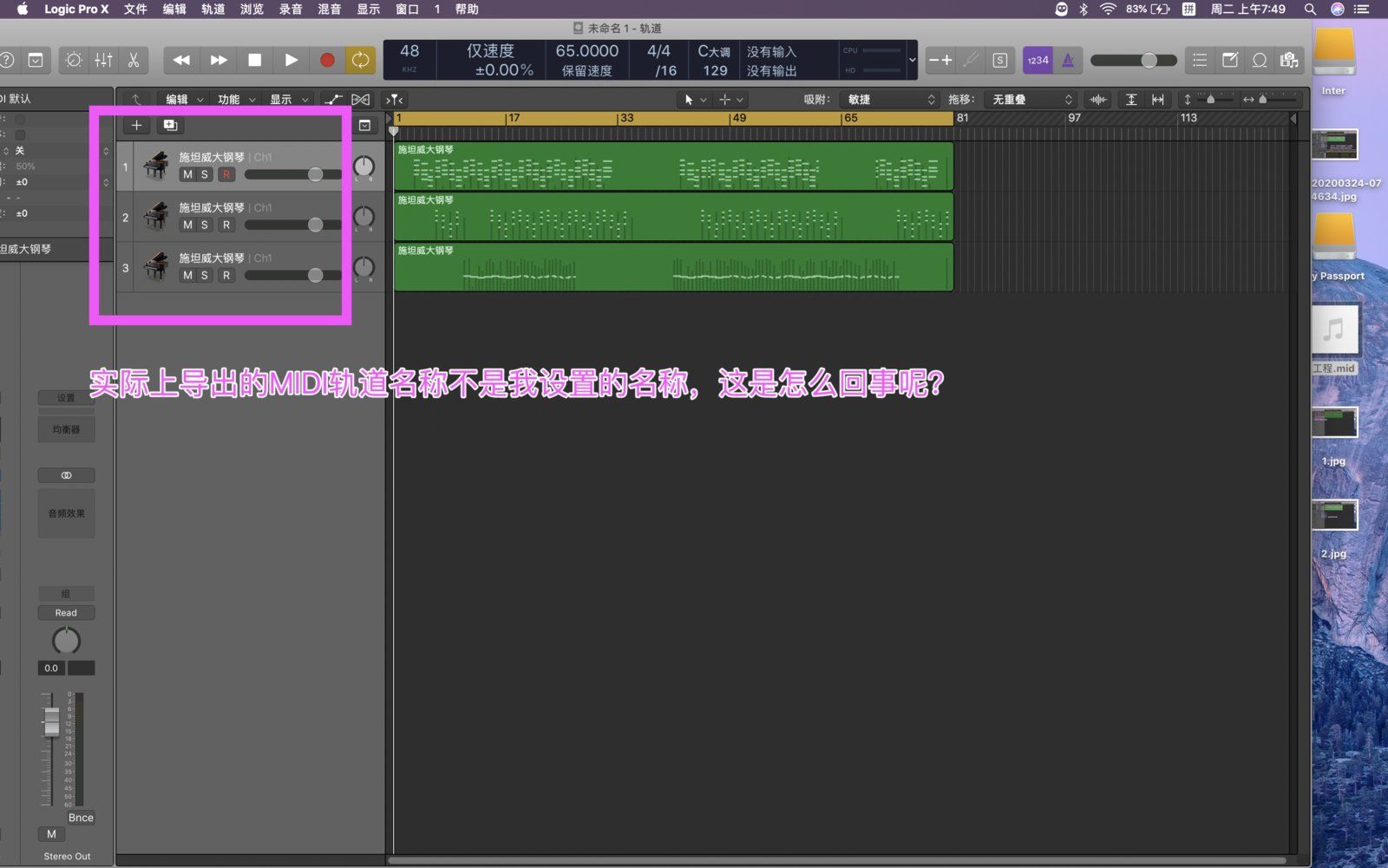Toggle the yellow Cycle mode button
This screenshot has width=1388, height=868.
[x=360, y=60]
